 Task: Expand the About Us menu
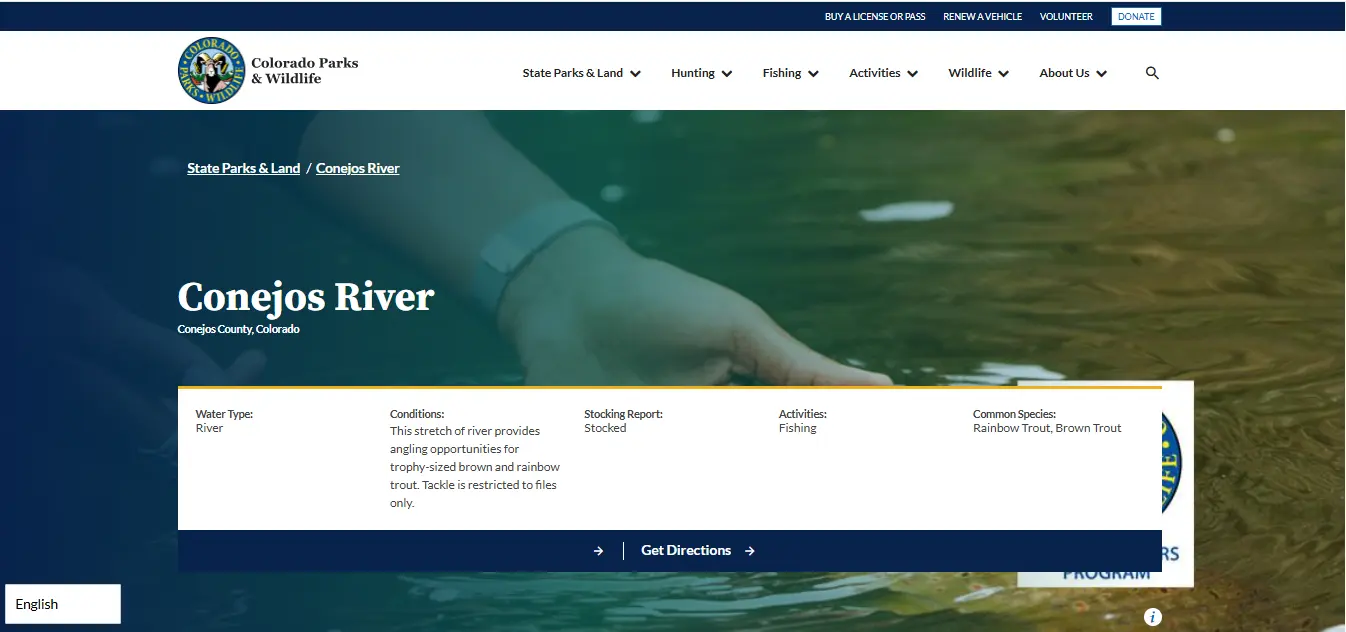click(1072, 73)
